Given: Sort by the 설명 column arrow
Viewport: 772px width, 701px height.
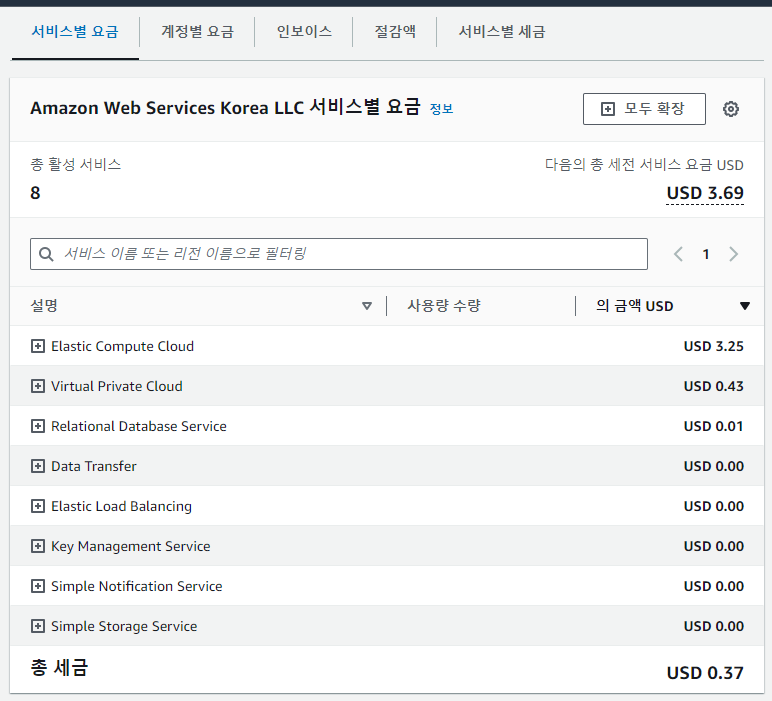Looking at the screenshot, I should (367, 306).
